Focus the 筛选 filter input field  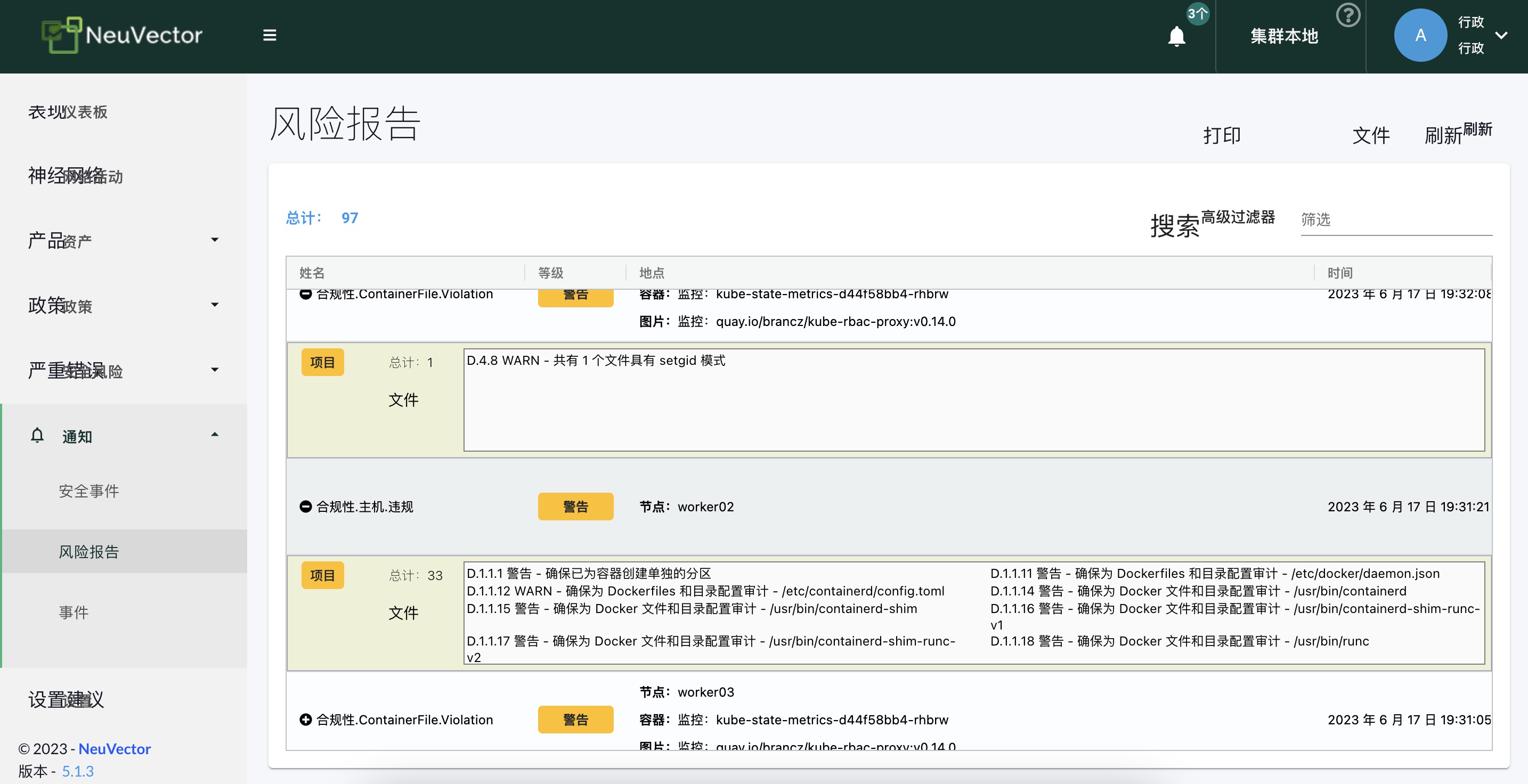pos(1396,219)
